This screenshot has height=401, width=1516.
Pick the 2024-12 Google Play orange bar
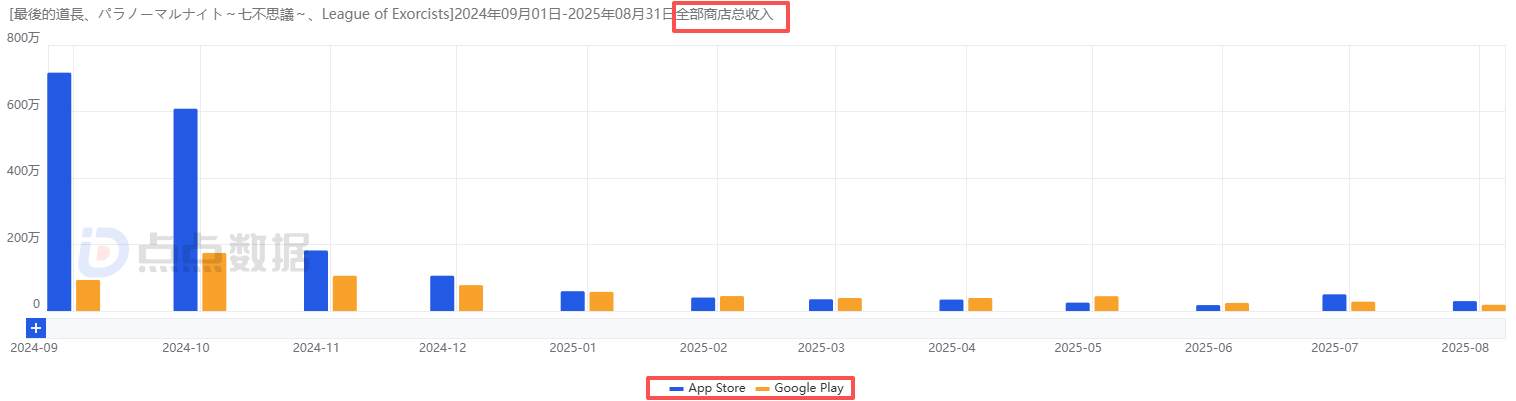click(x=471, y=298)
